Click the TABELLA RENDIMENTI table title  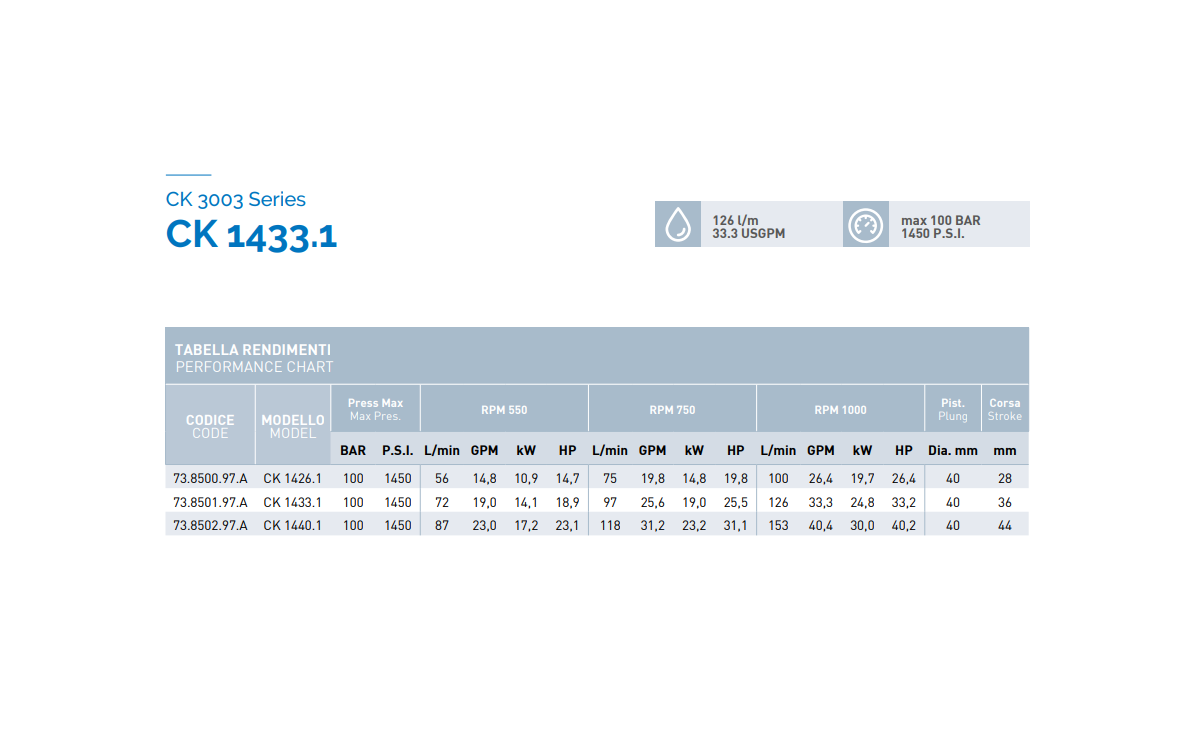[253, 350]
